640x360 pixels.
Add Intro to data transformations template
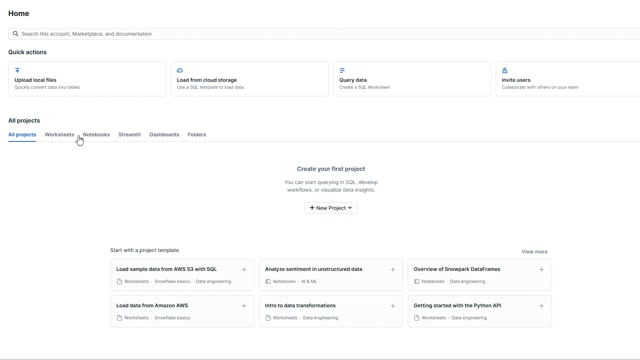(393, 306)
